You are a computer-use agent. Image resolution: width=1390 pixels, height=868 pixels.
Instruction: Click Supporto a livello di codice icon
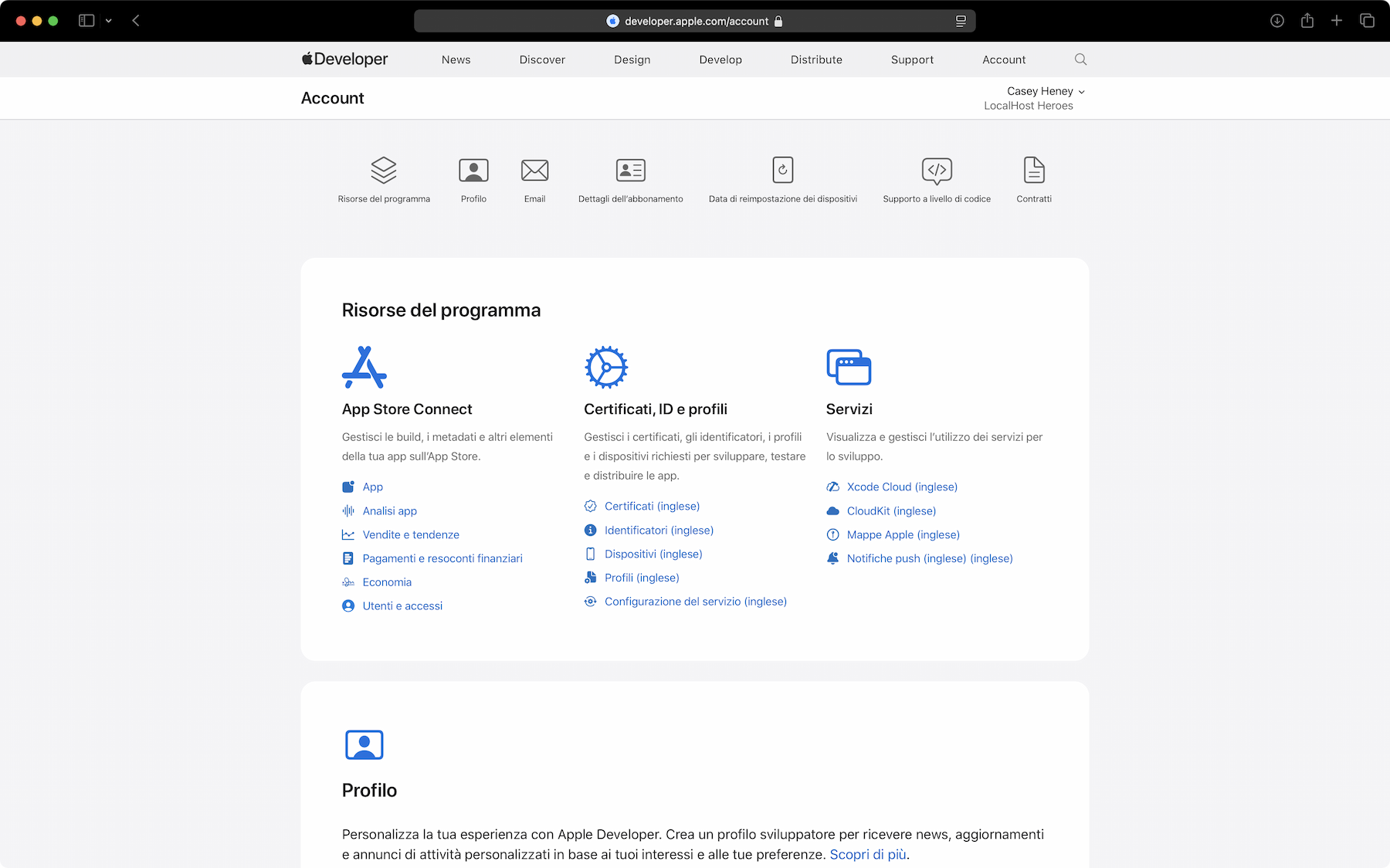coord(937,170)
